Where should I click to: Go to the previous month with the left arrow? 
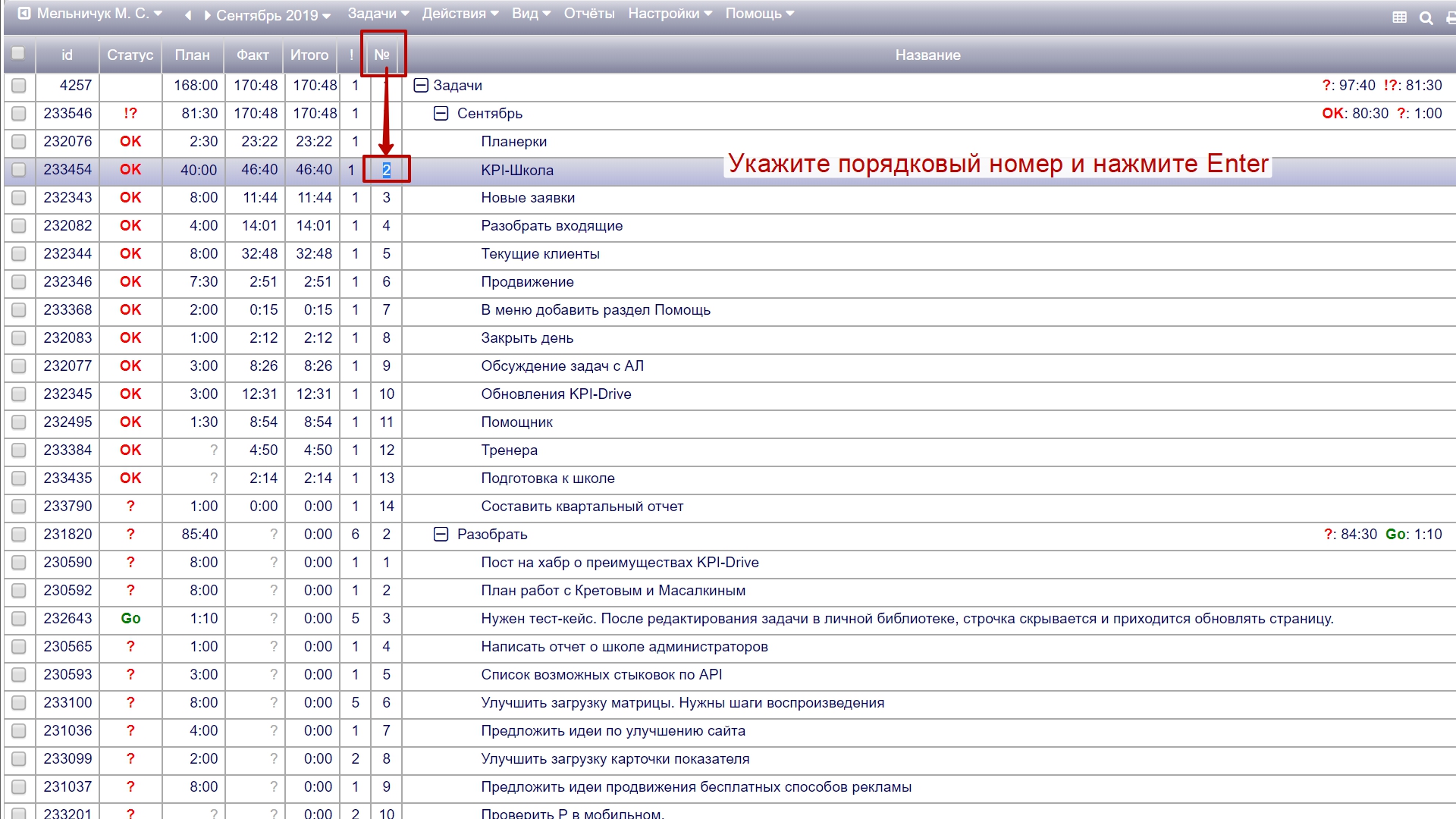pyautogui.click(x=188, y=15)
